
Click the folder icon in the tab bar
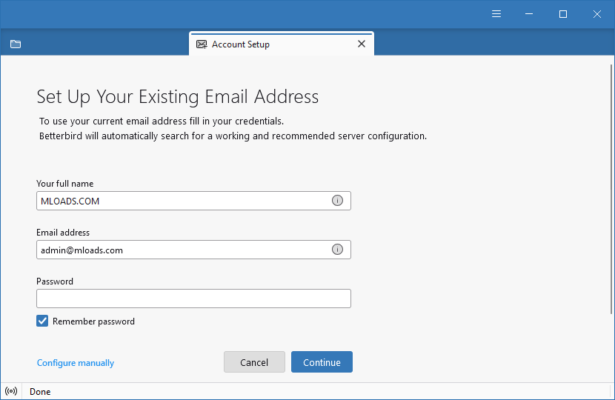pos(15,44)
